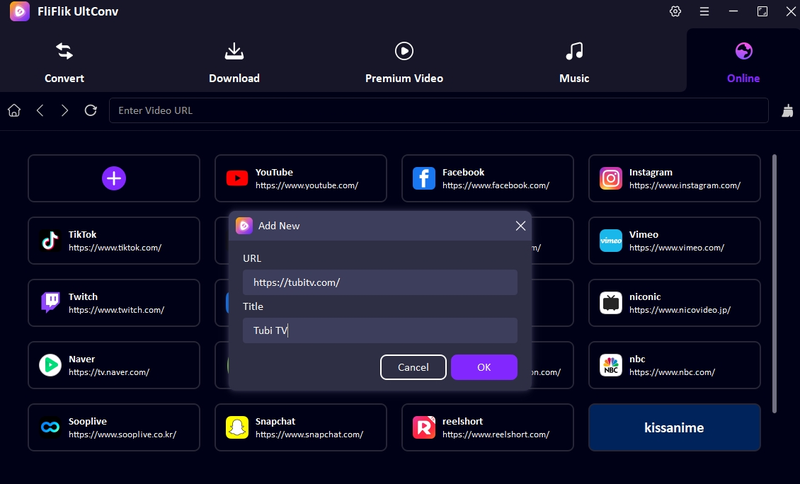Open the nbc site card
This screenshot has height=484, width=800.
(x=674, y=365)
